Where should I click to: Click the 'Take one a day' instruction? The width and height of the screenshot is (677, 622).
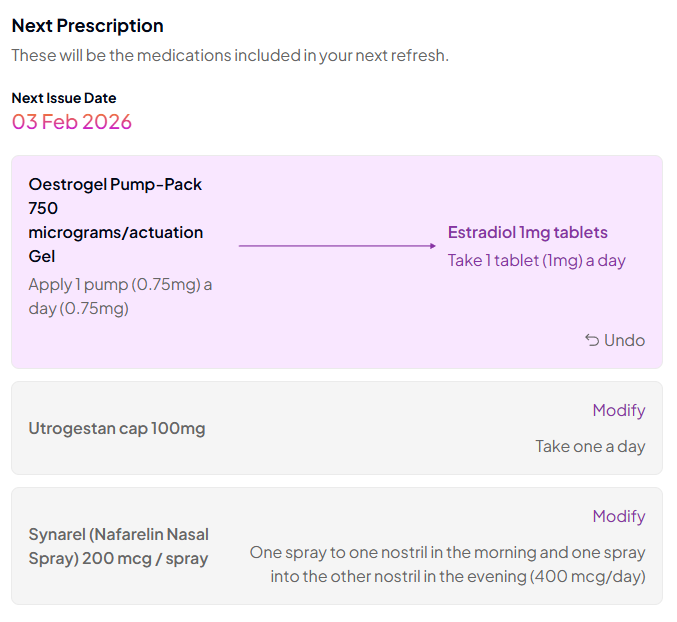(x=590, y=446)
